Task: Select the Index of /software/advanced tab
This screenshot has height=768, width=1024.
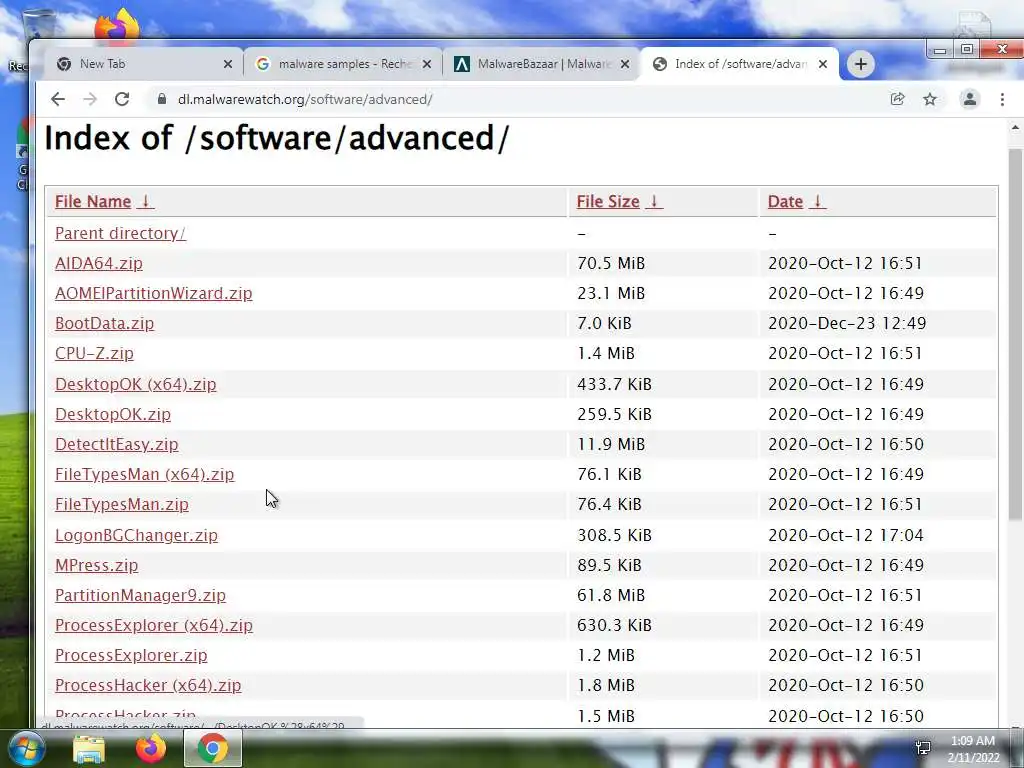Action: click(739, 64)
